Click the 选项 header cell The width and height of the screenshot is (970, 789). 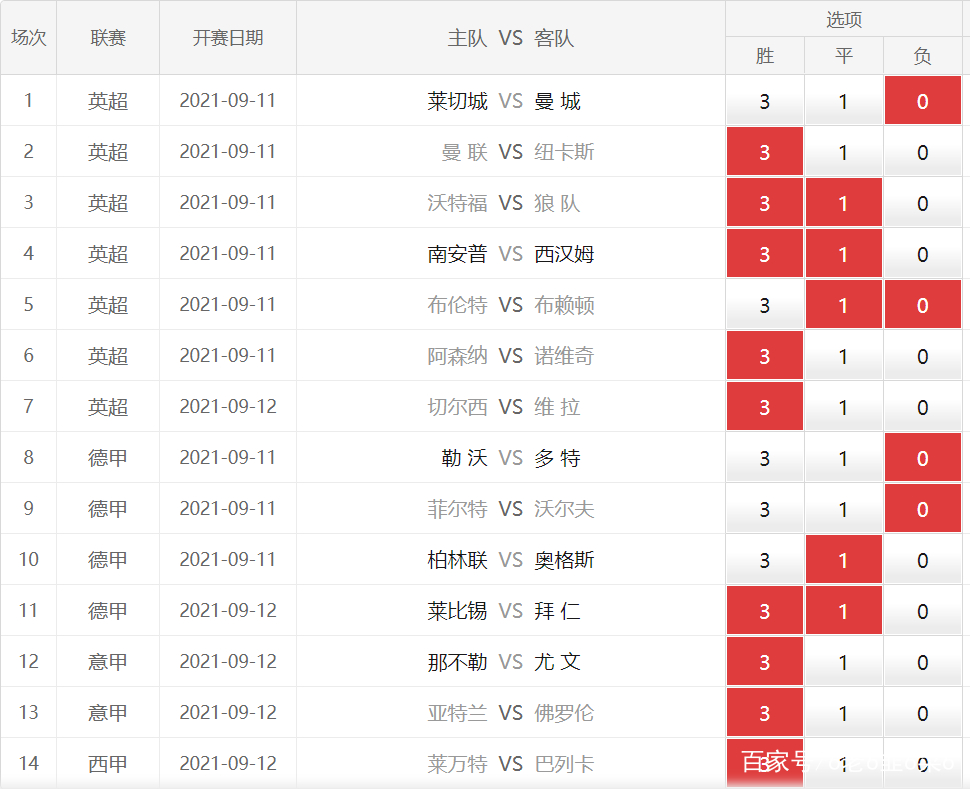844,19
